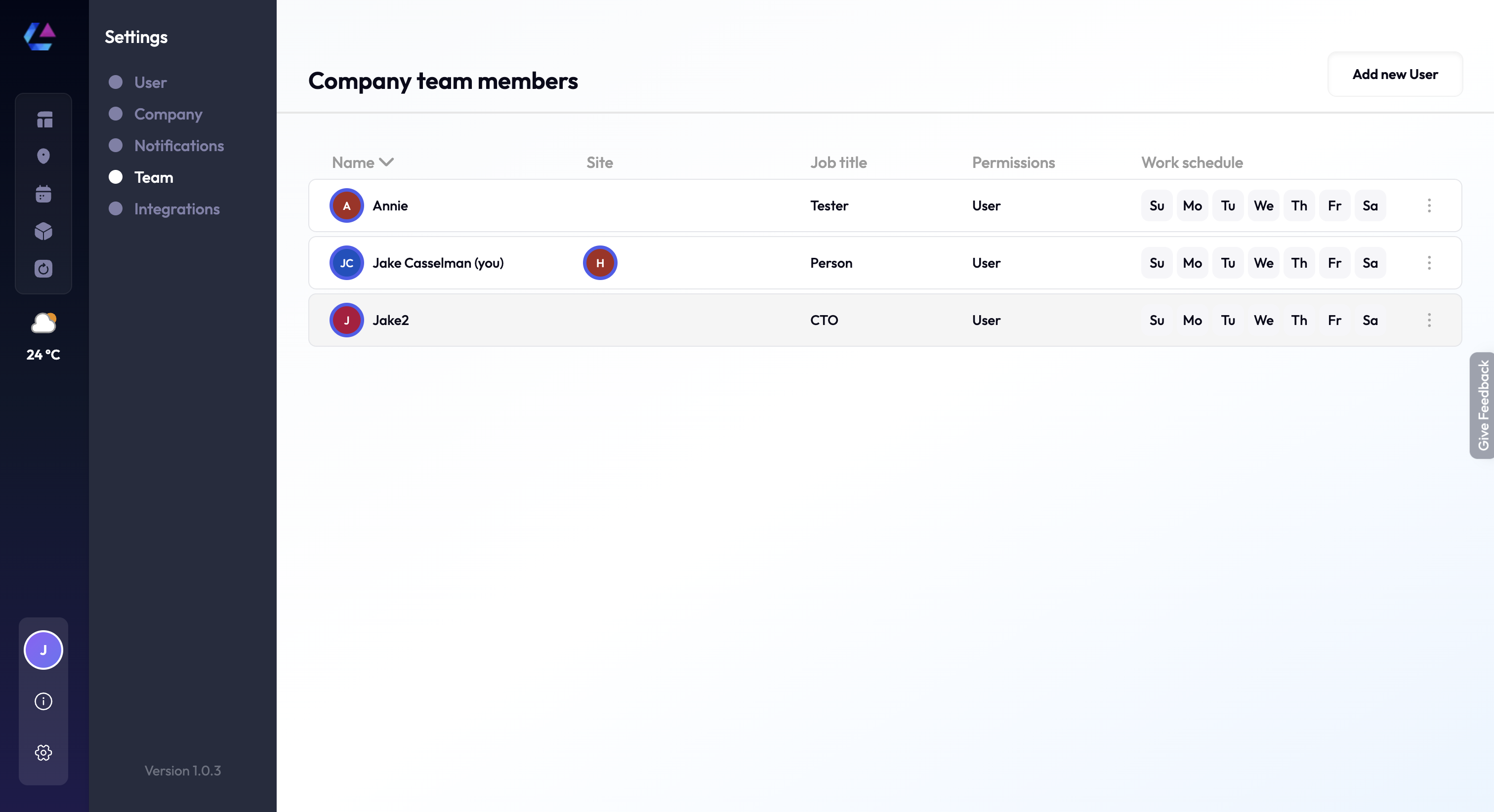The height and width of the screenshot is (812, 1494).
Task: Toggle Wednesday for Jake Casselman's schedule
Action: pyautogui.click(x=1263, y=263)
